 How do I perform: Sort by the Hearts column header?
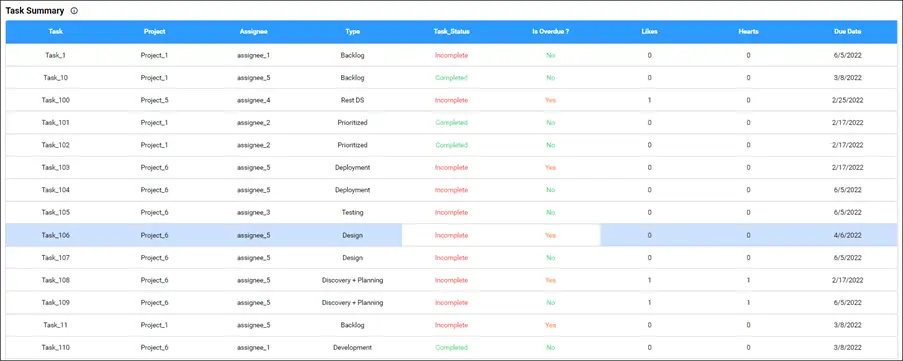pos(749,32)
